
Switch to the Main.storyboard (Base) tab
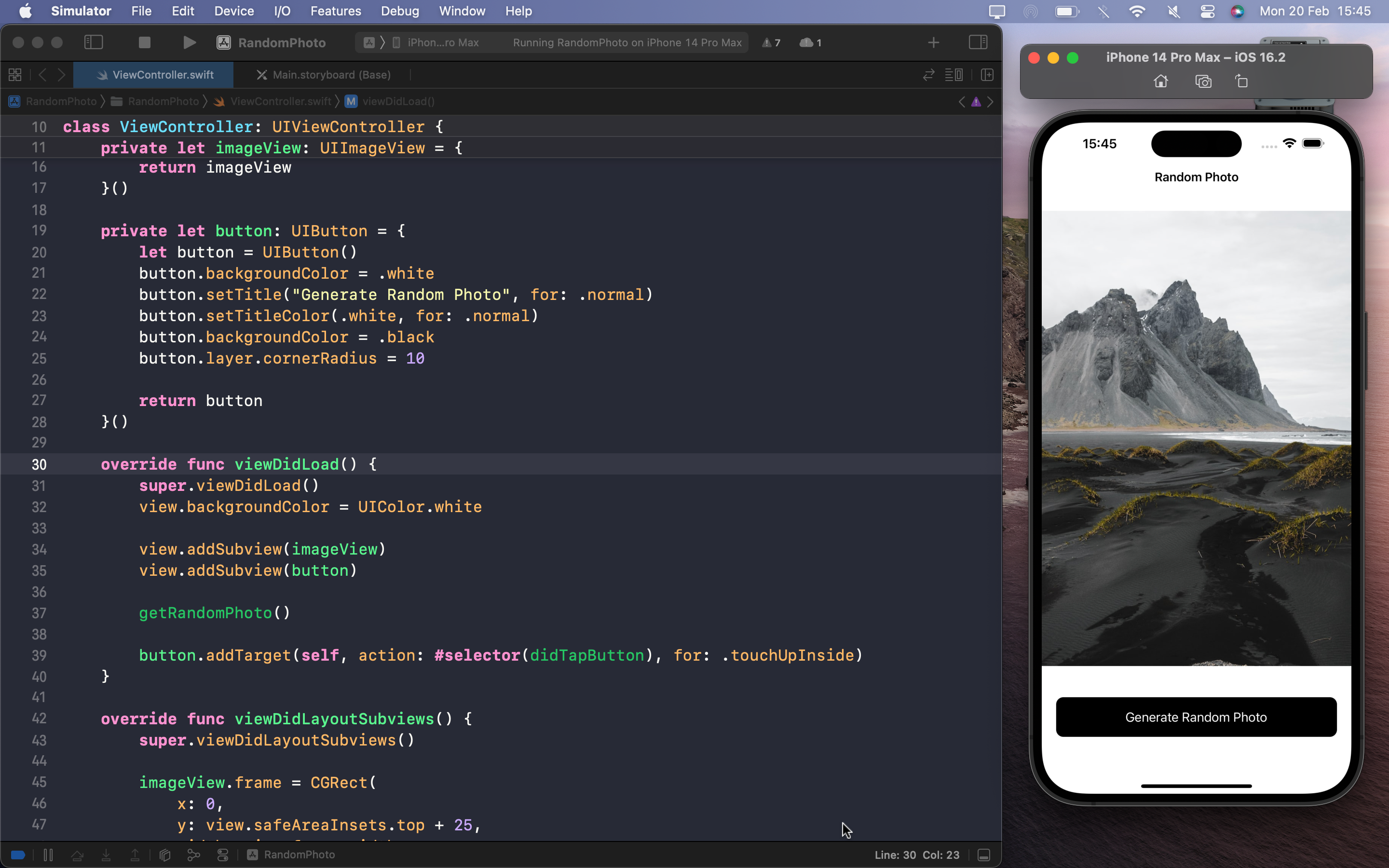tap(331, 75)
